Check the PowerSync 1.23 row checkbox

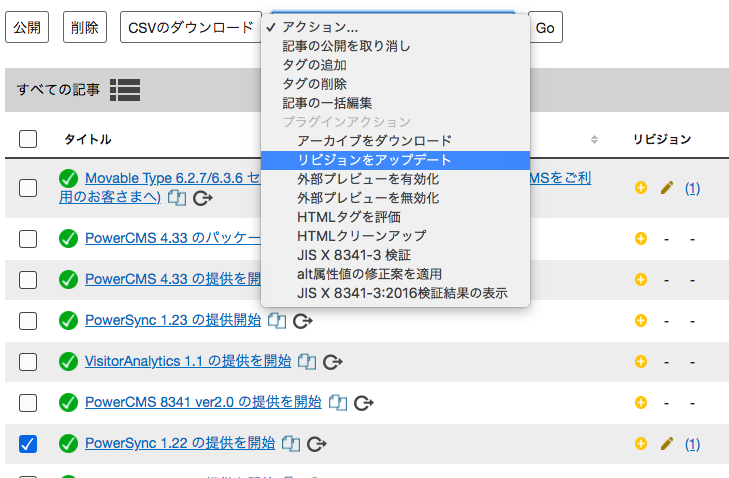[x=28, y=321]
